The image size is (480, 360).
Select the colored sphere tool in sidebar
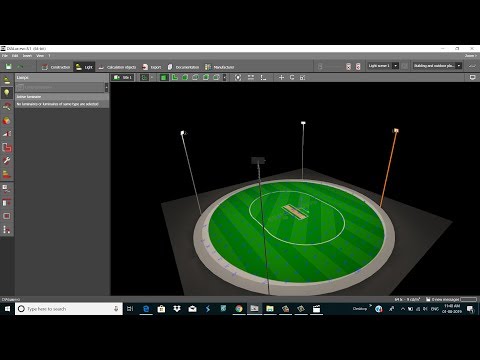(7, 120)
